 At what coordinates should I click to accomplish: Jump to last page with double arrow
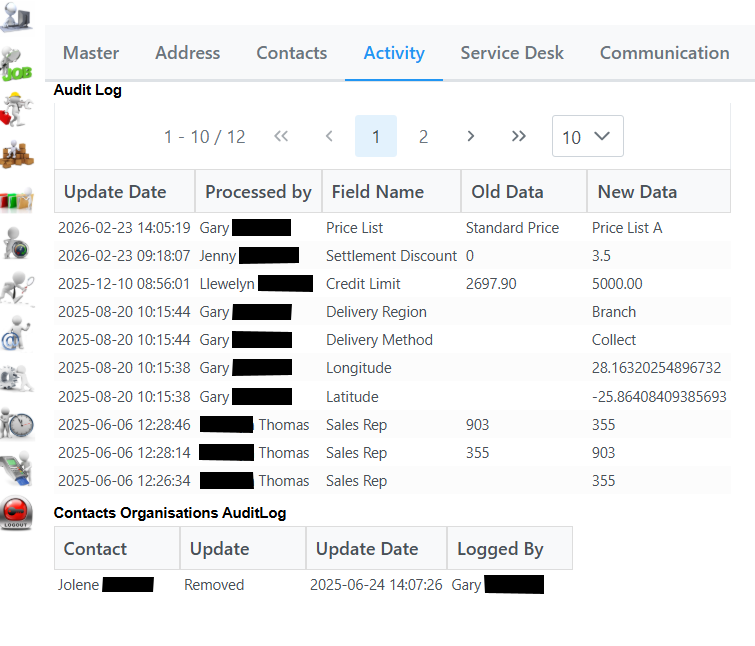click(x=518, y=137)
